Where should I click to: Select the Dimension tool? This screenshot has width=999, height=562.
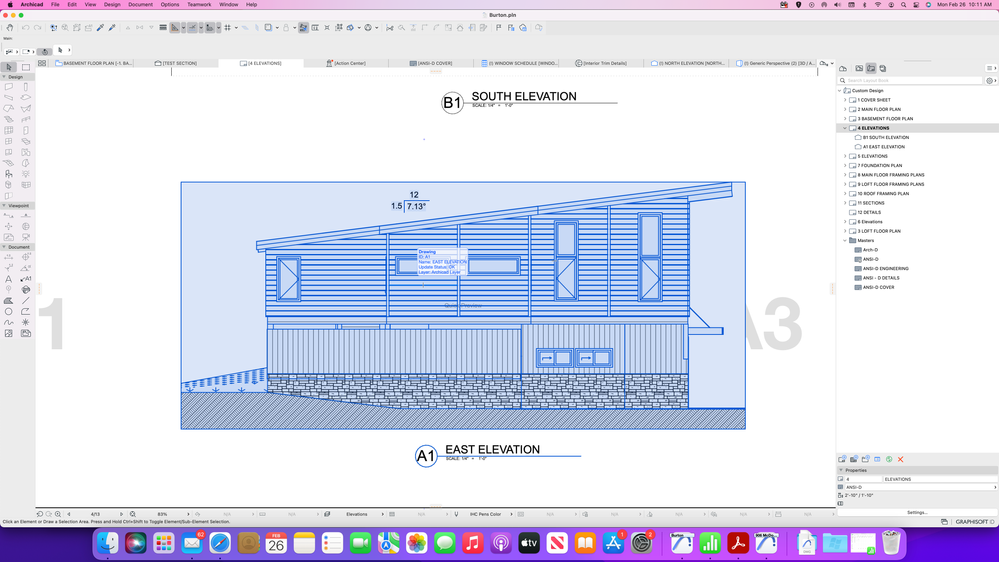pos(9,257)
